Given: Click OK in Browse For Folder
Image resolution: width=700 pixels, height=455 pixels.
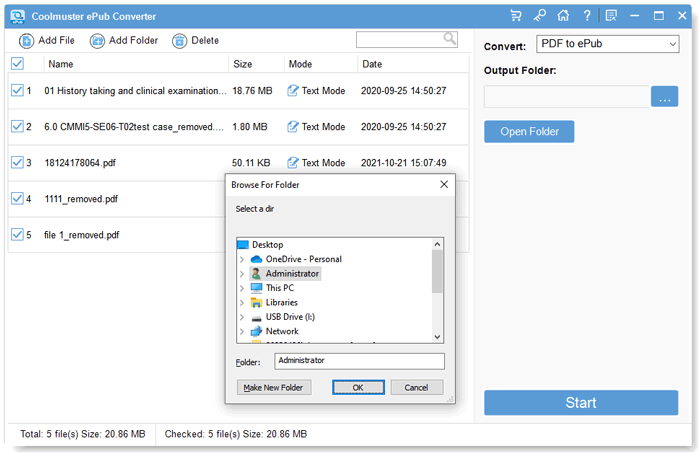Looking at the screenshot, I should tap(358, 388).
